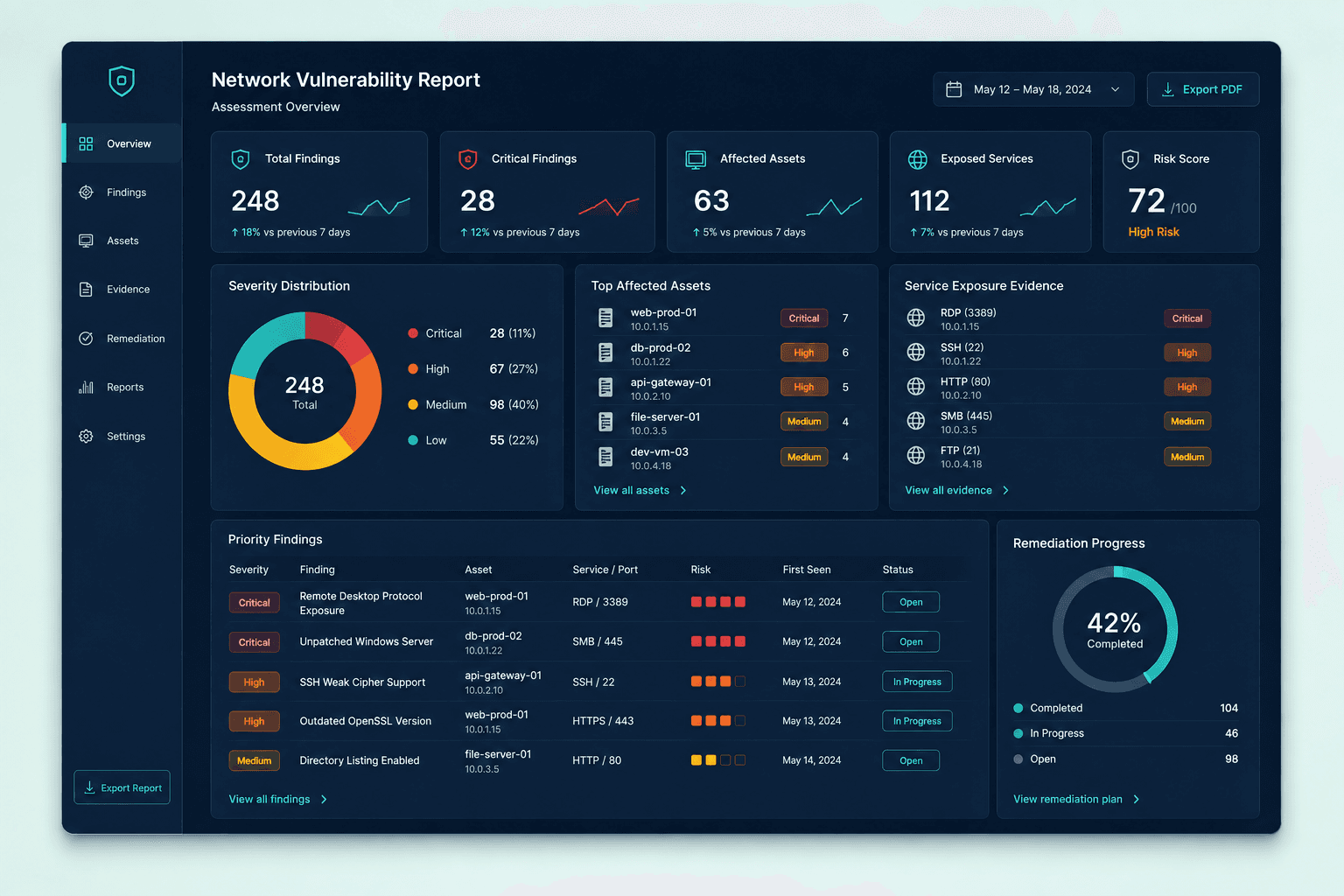
Task: Click the globe icon beside FTP (21)
Action: click(916, 455)
